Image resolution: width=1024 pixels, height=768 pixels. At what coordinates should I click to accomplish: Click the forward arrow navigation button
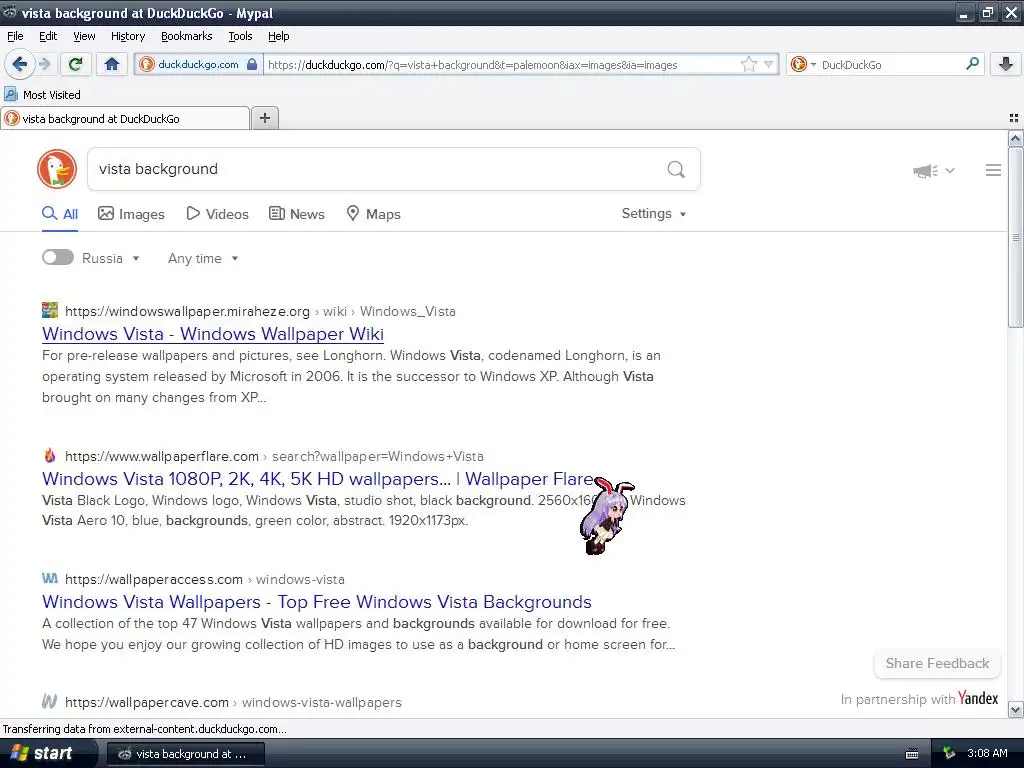pos(44,64)
